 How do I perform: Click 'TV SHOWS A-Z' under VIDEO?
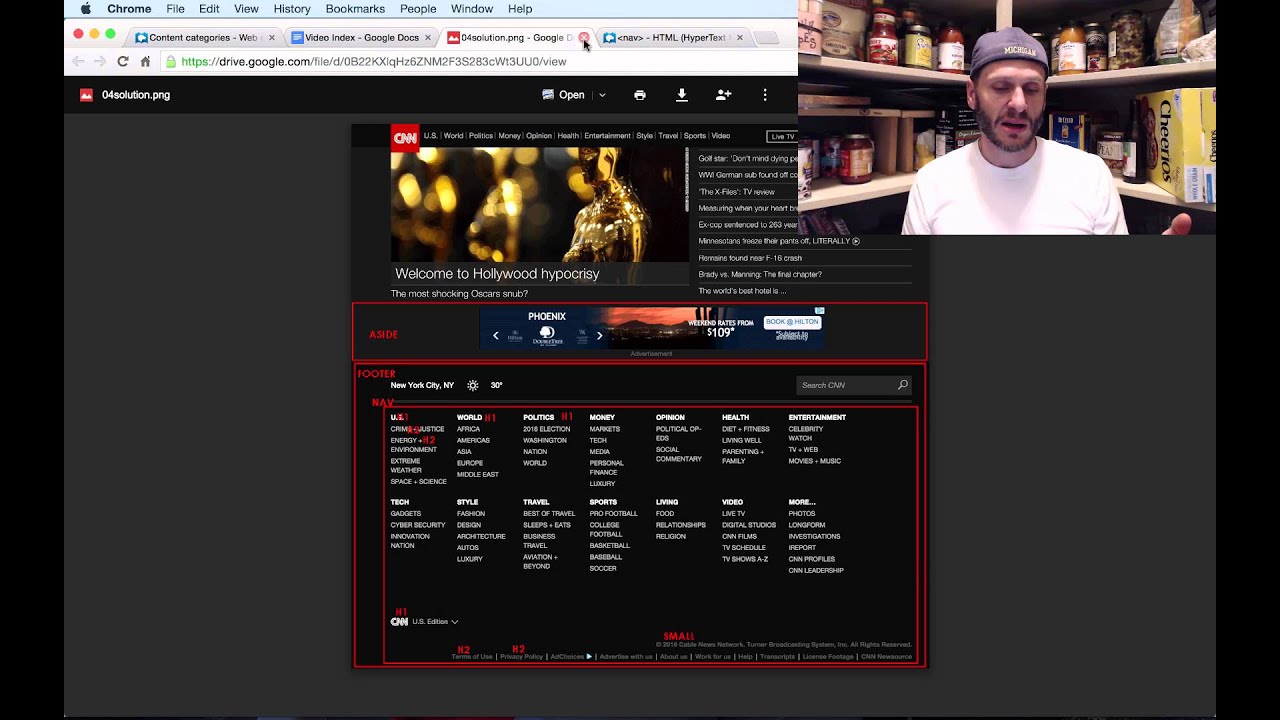[x=745, y=559]
